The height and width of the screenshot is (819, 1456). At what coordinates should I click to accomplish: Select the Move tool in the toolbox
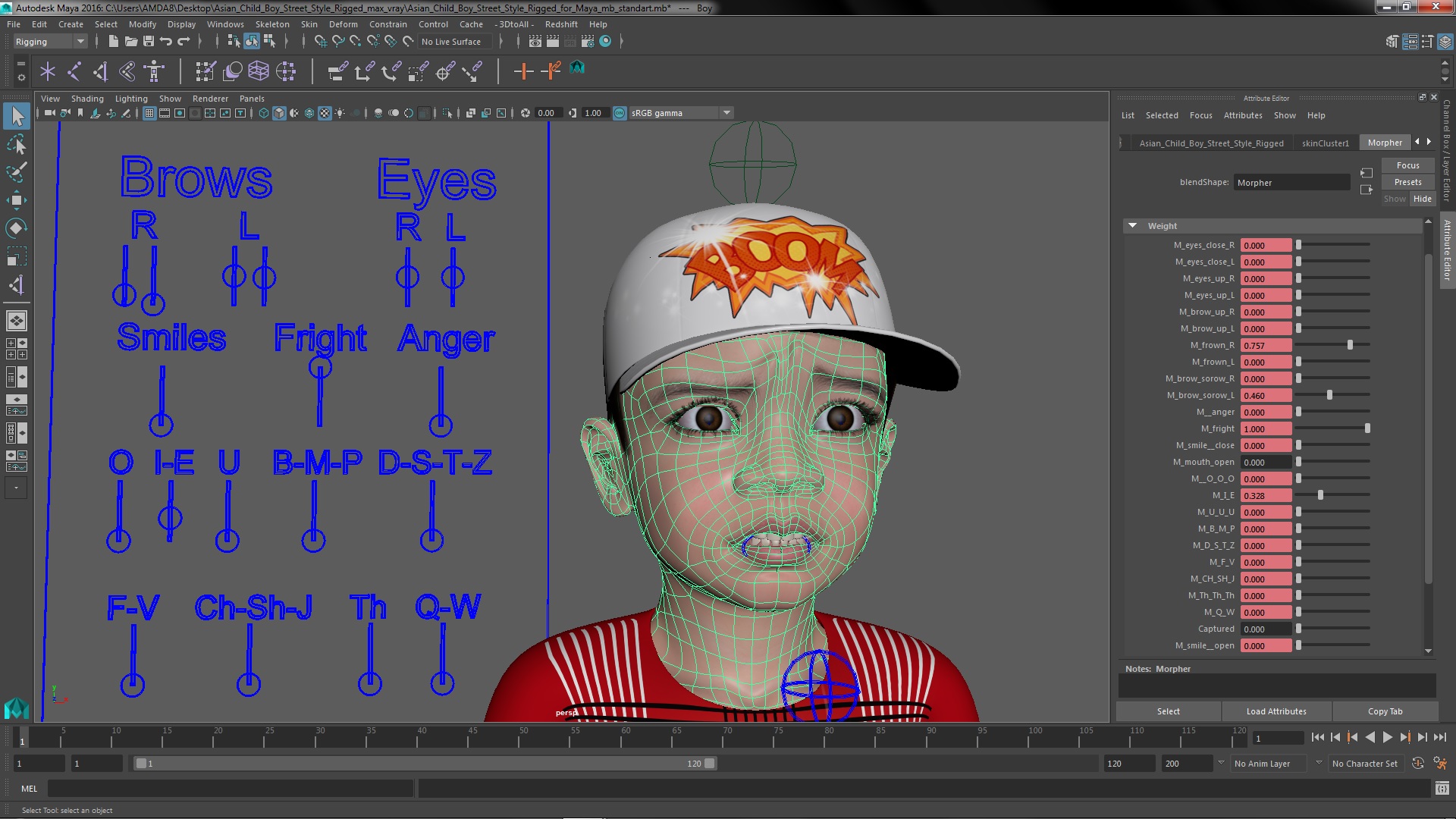[x=17, y=200]
